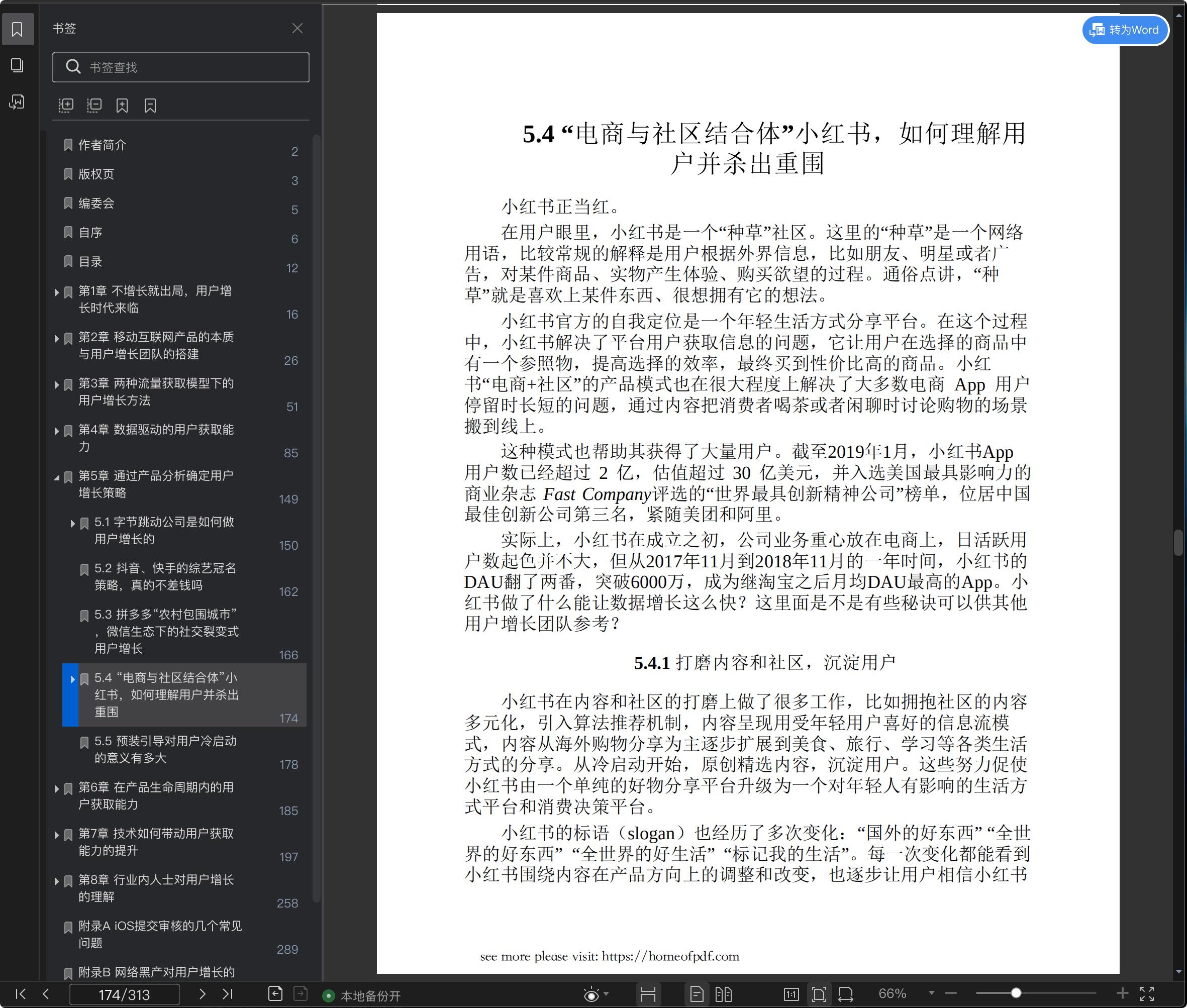Jump to the 自序 bookmark

90,233
